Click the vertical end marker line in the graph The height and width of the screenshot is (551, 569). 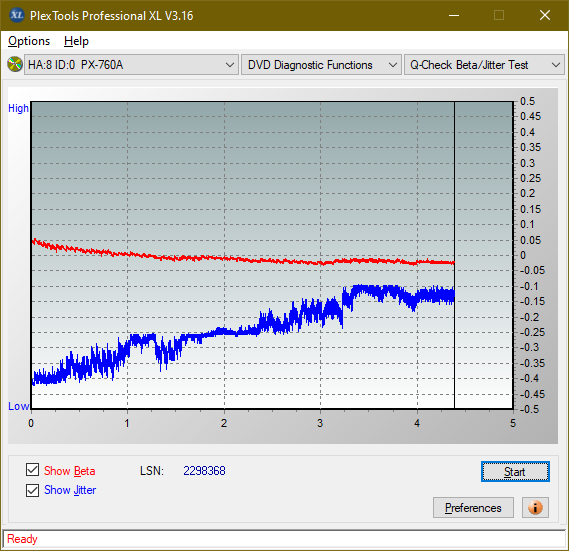point(454,255)
